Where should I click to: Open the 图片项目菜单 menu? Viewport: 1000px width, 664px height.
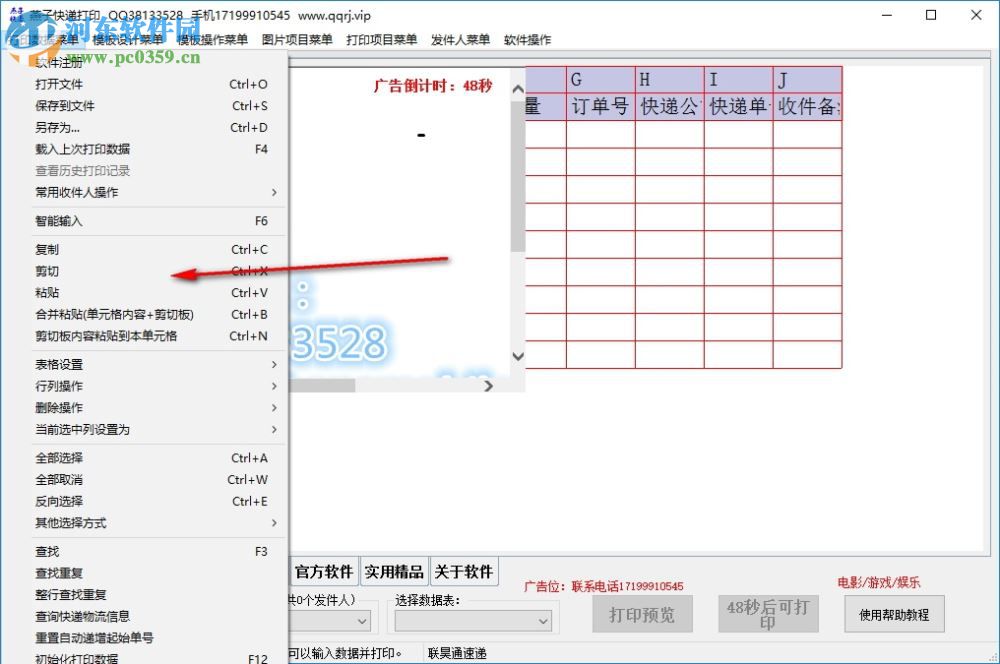click(297, 40)
